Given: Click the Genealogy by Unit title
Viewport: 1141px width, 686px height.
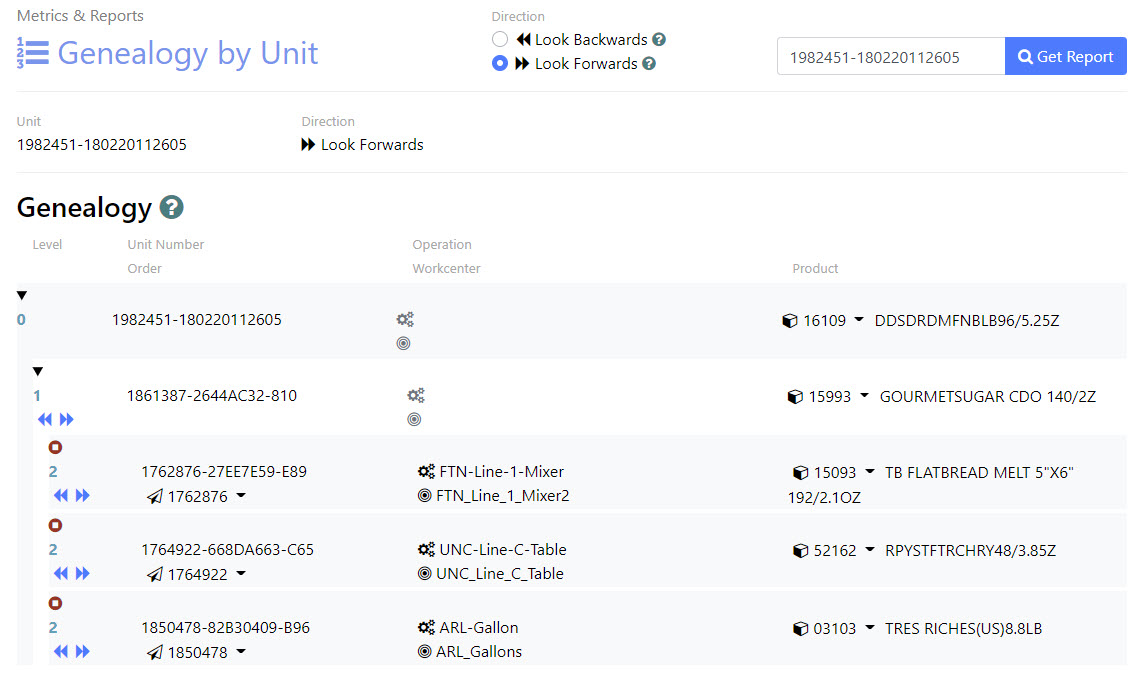Looking at the screenshot, I should tap(187, 53).
